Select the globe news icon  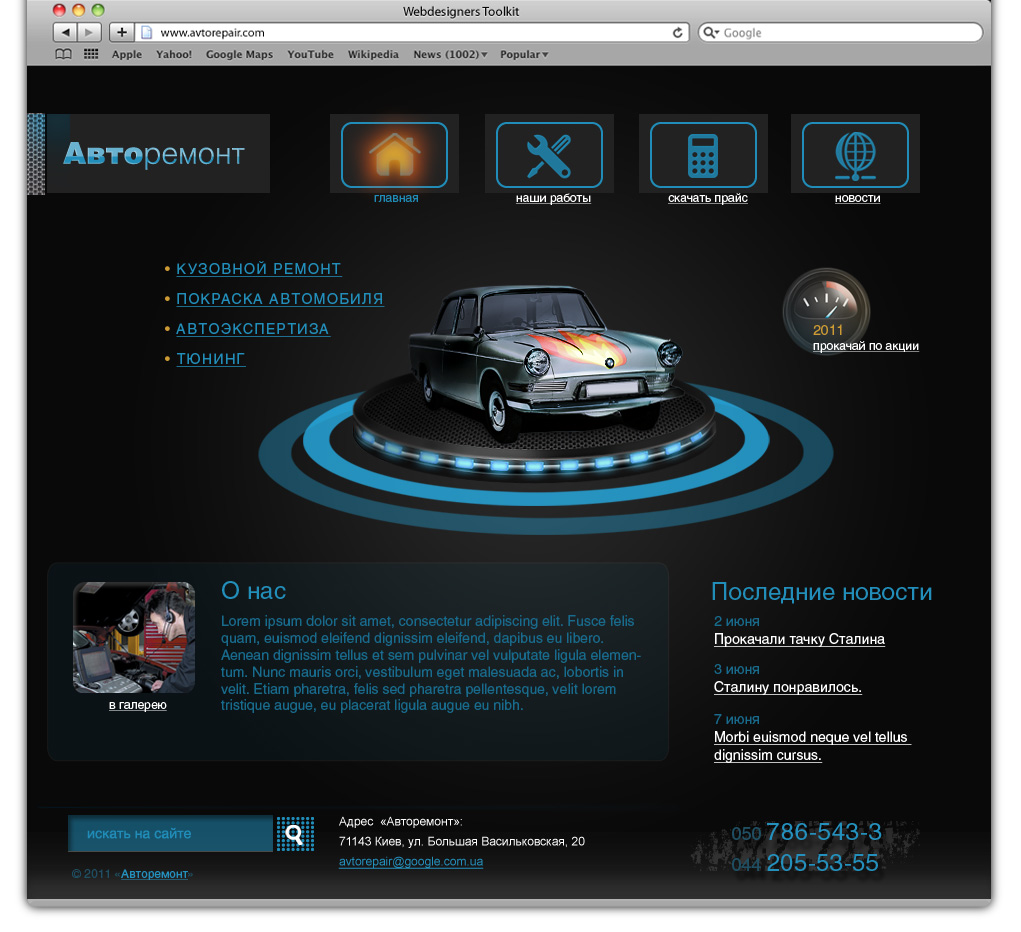[x=855, y=155]
